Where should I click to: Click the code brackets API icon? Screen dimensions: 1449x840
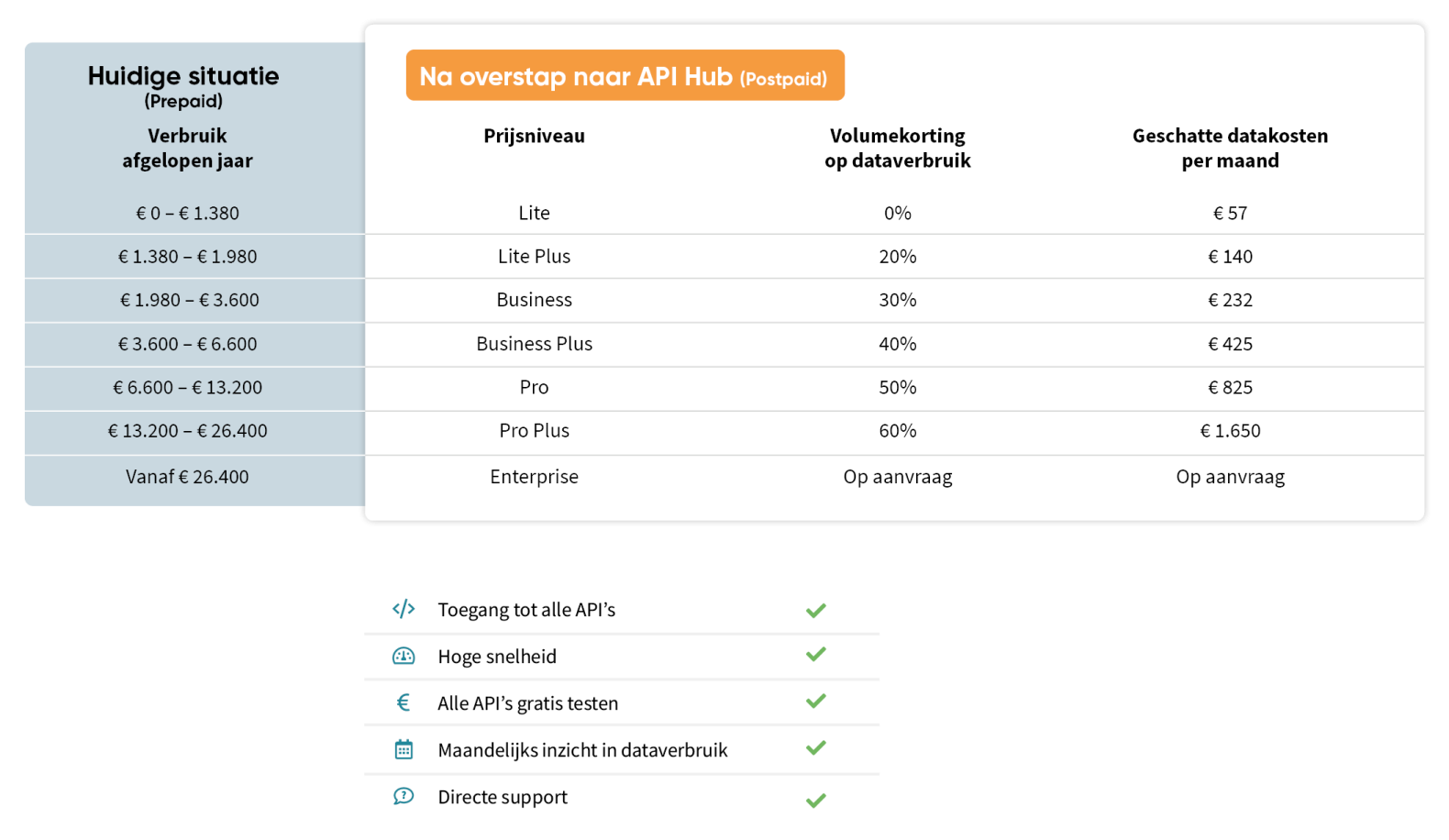[x=404, y=609]
